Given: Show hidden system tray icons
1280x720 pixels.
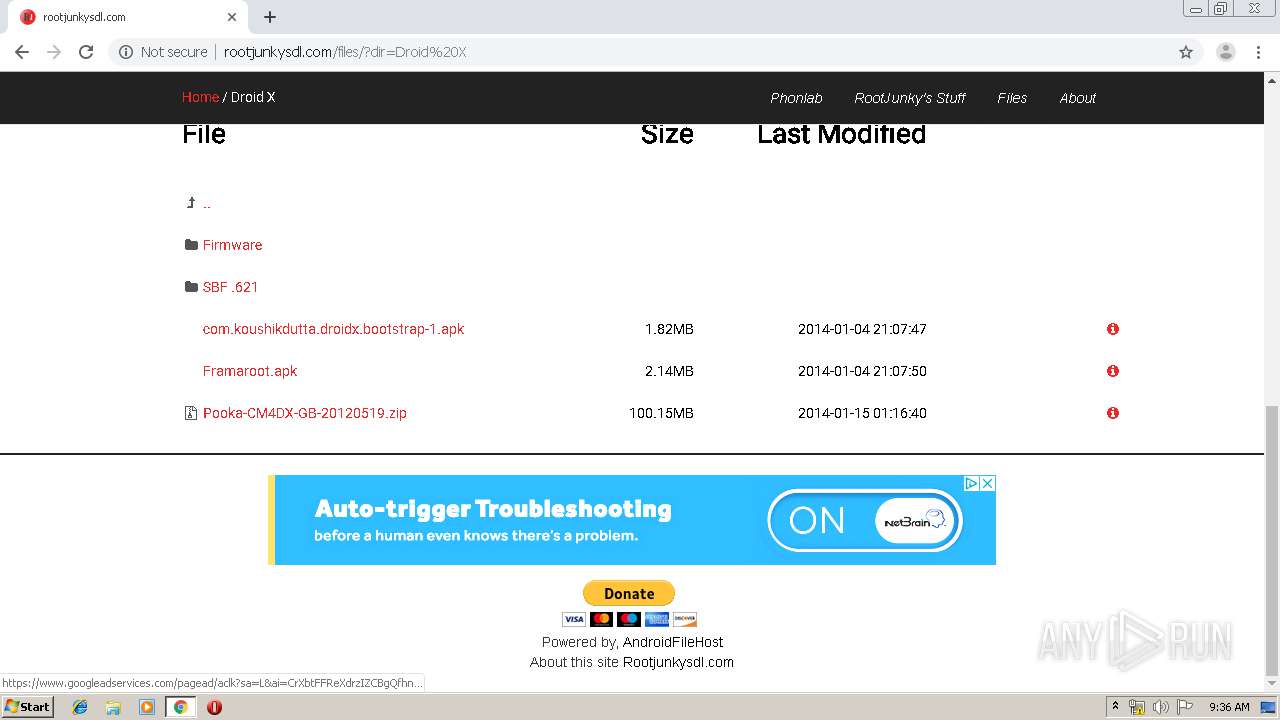Looking at the screenshot, I should (1115, 707).
